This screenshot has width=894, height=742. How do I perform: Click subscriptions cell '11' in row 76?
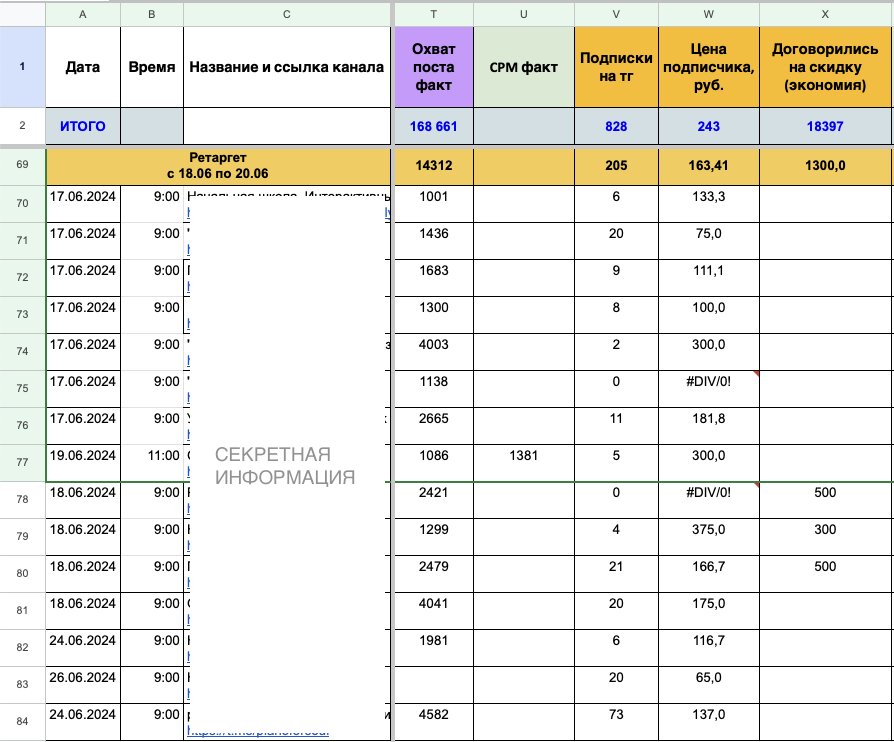616,426
